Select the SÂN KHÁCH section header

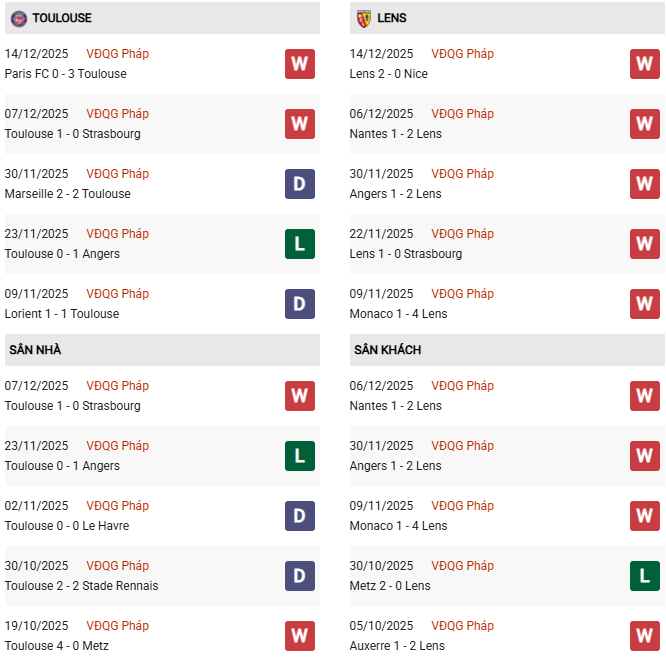[x=387, y=350]
